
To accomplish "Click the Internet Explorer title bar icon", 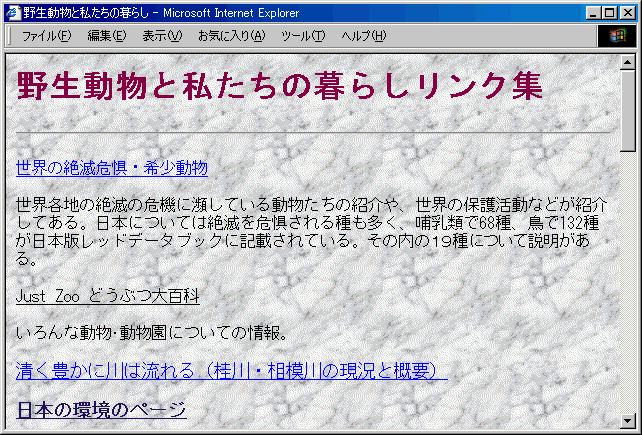I will tap(14, 13).
